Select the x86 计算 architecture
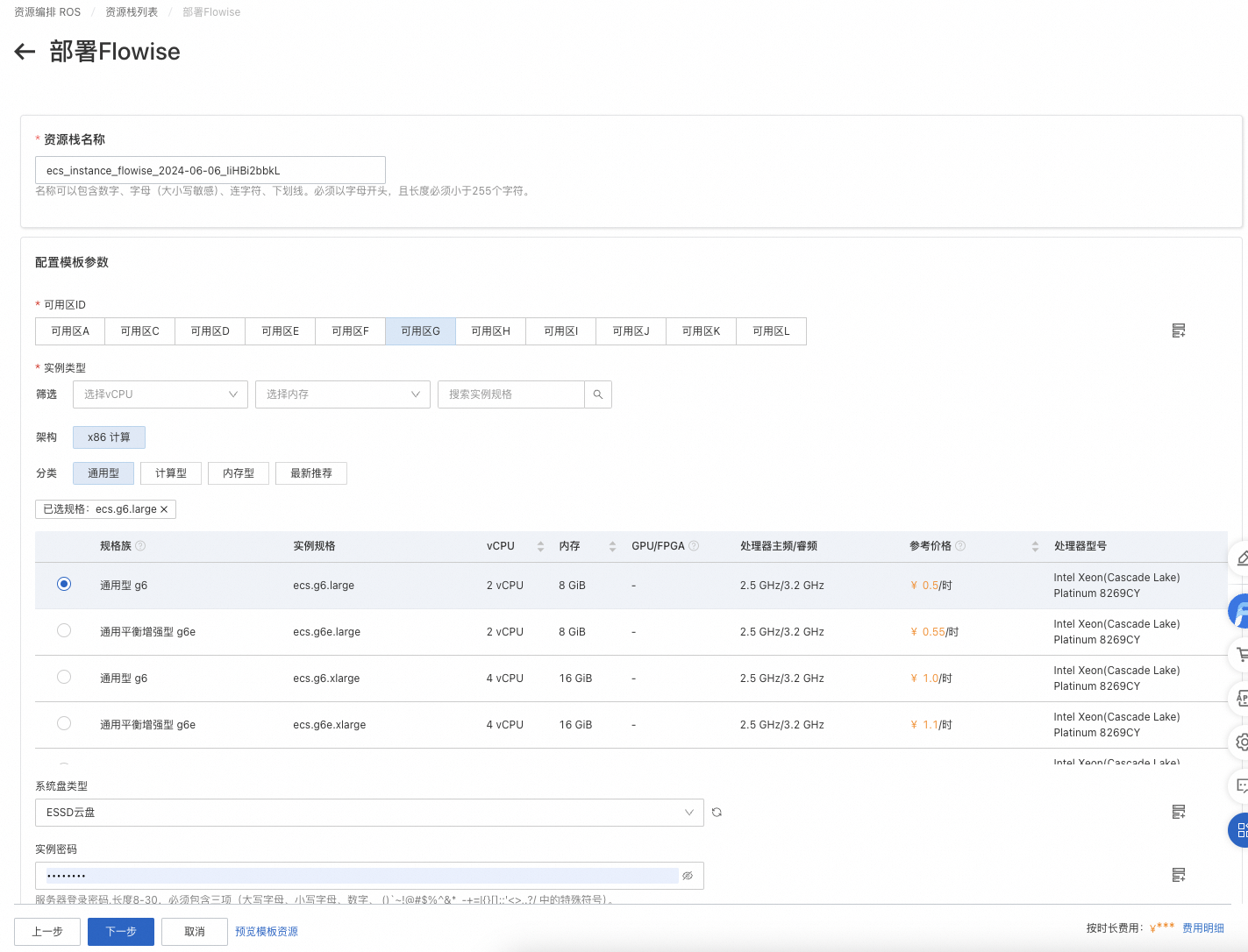Viewport: 1248px width, 952px height. point(109,437)
